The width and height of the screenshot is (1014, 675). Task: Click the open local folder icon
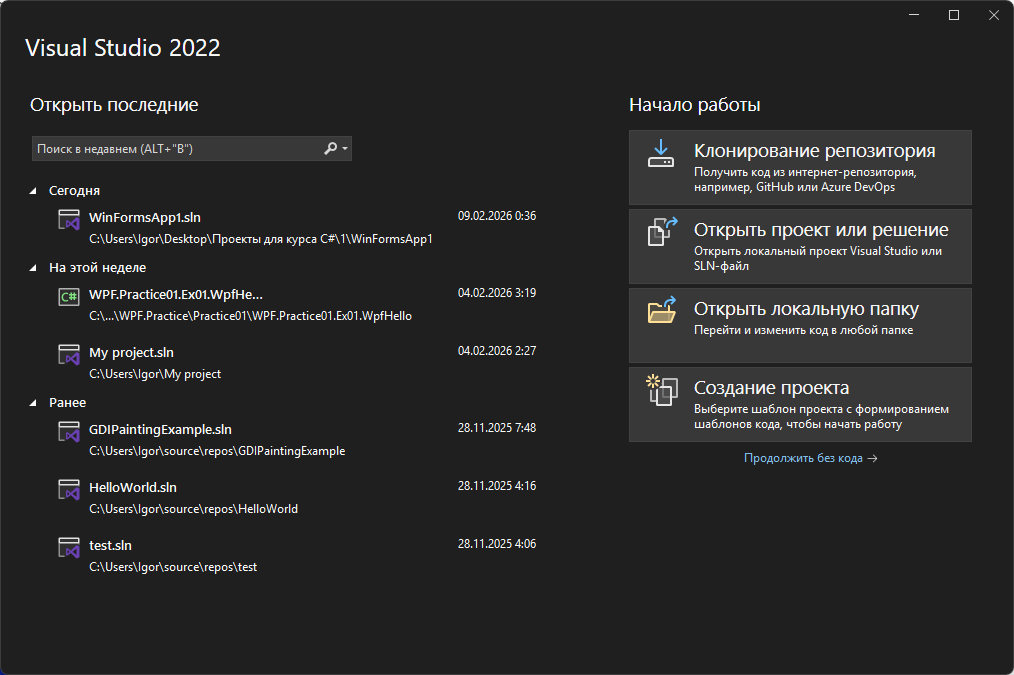point(662,310)
